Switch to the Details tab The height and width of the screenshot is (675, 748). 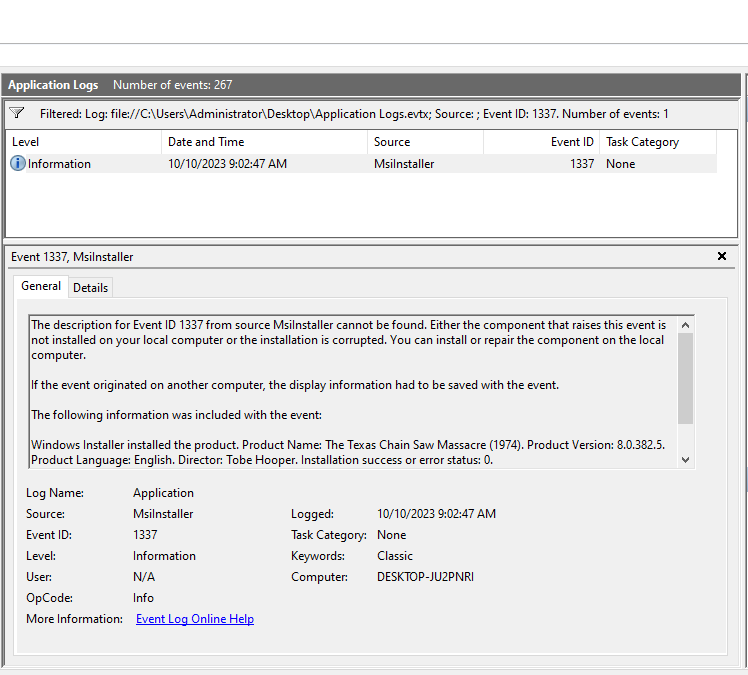pos(91,288)
